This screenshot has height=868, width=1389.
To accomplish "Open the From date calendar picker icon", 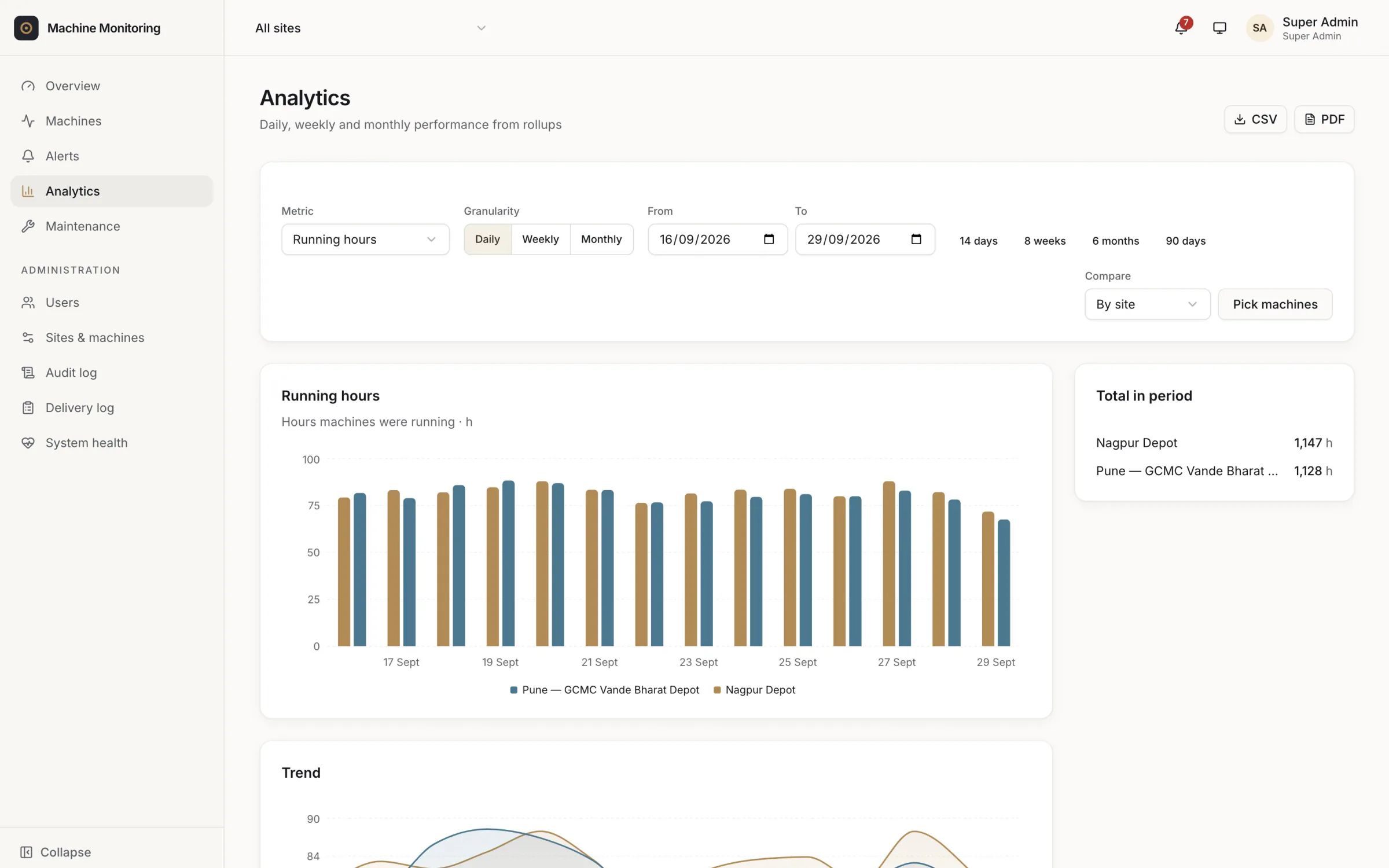I will [769, 239].
